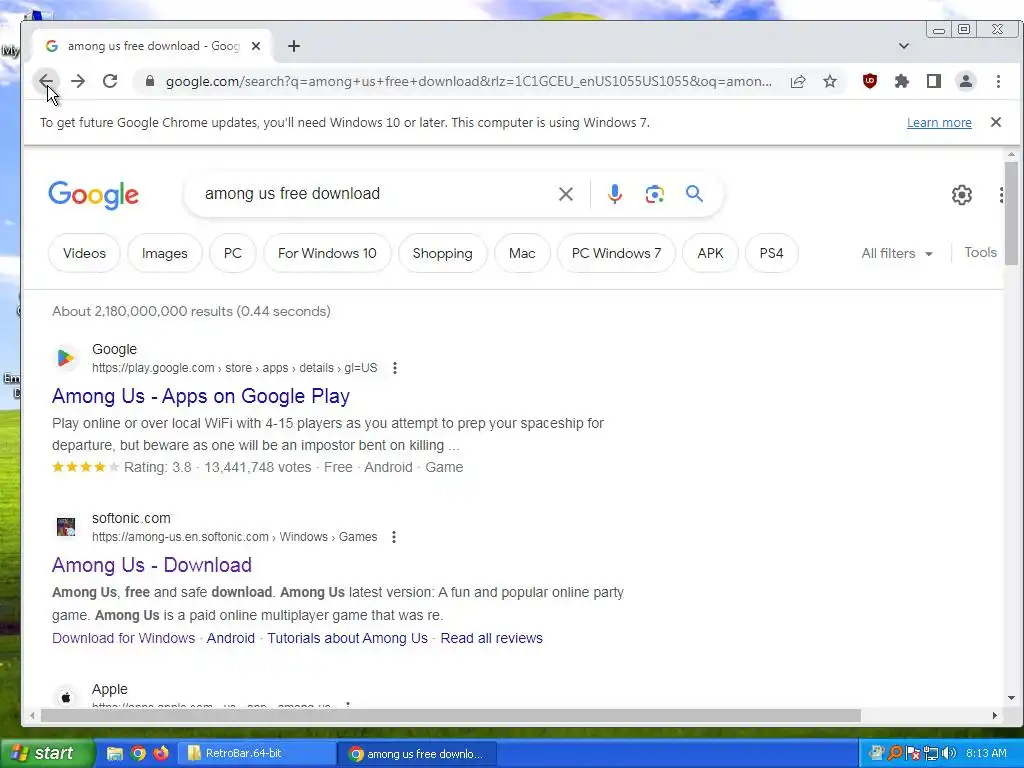Viewport: 1024px width, 768px height.
Task: Bookmark this page with the star icon
Action: point(829,81)
